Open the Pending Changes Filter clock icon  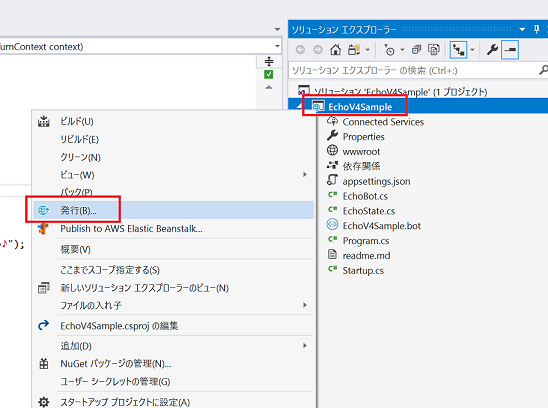coord(389,50)
